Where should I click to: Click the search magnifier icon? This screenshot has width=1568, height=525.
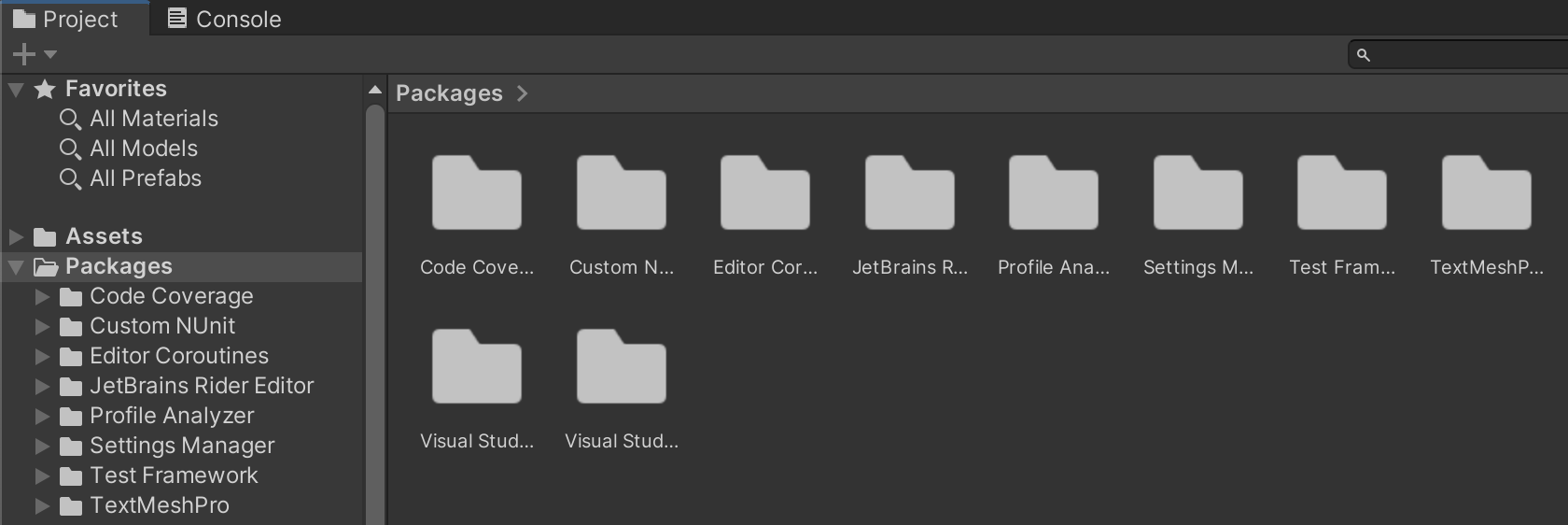(x=1363, y=55)
